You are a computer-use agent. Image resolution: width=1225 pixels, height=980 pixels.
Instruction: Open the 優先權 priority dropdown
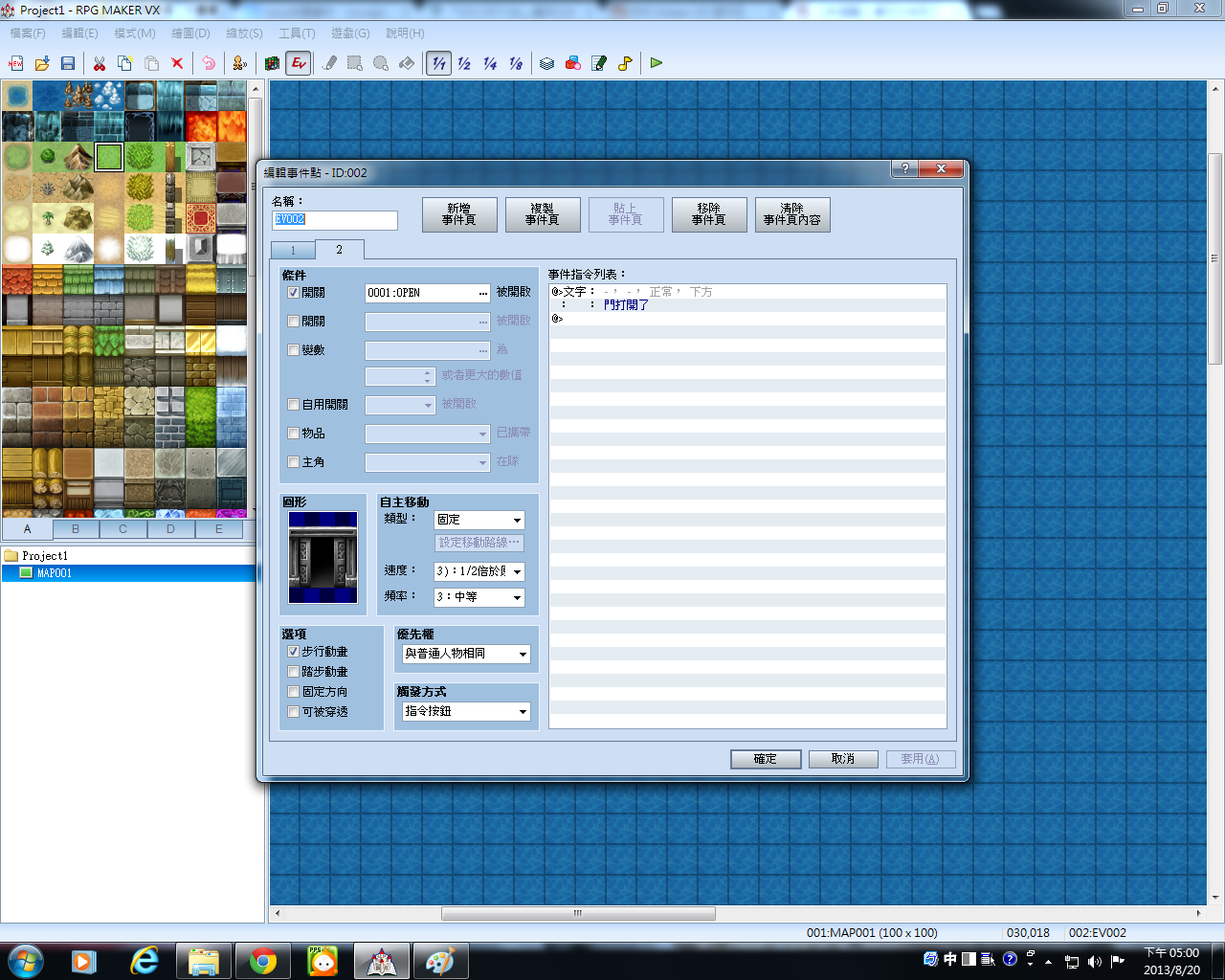click(x=466, y=654)
